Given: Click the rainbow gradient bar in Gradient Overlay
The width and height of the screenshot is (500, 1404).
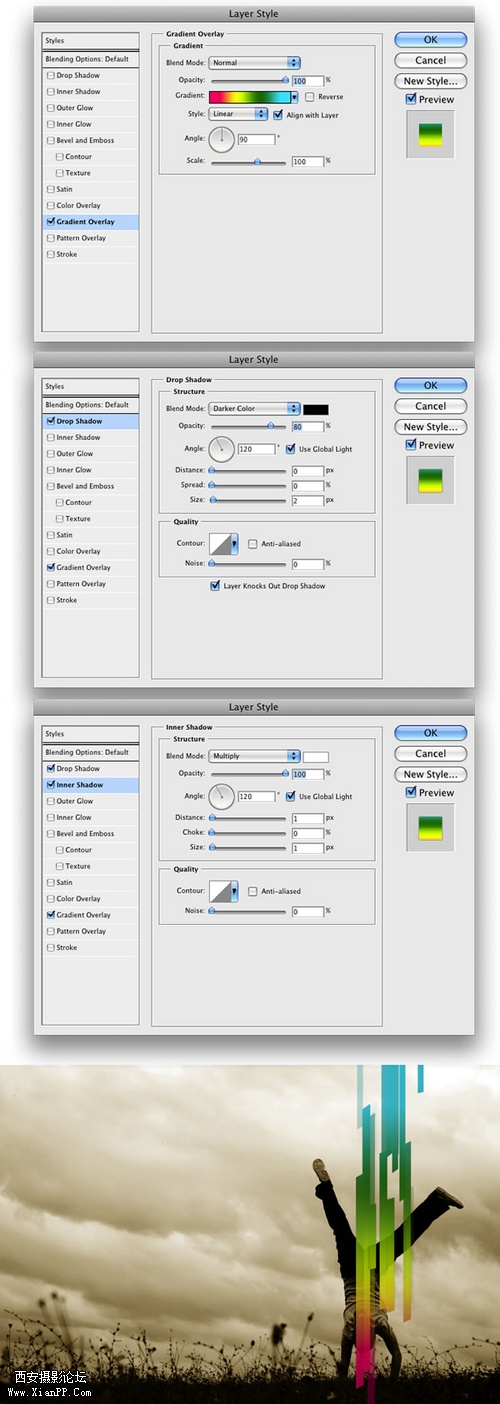Looking at the screenshot, I should pyautogui.click(x=250, y=97).
